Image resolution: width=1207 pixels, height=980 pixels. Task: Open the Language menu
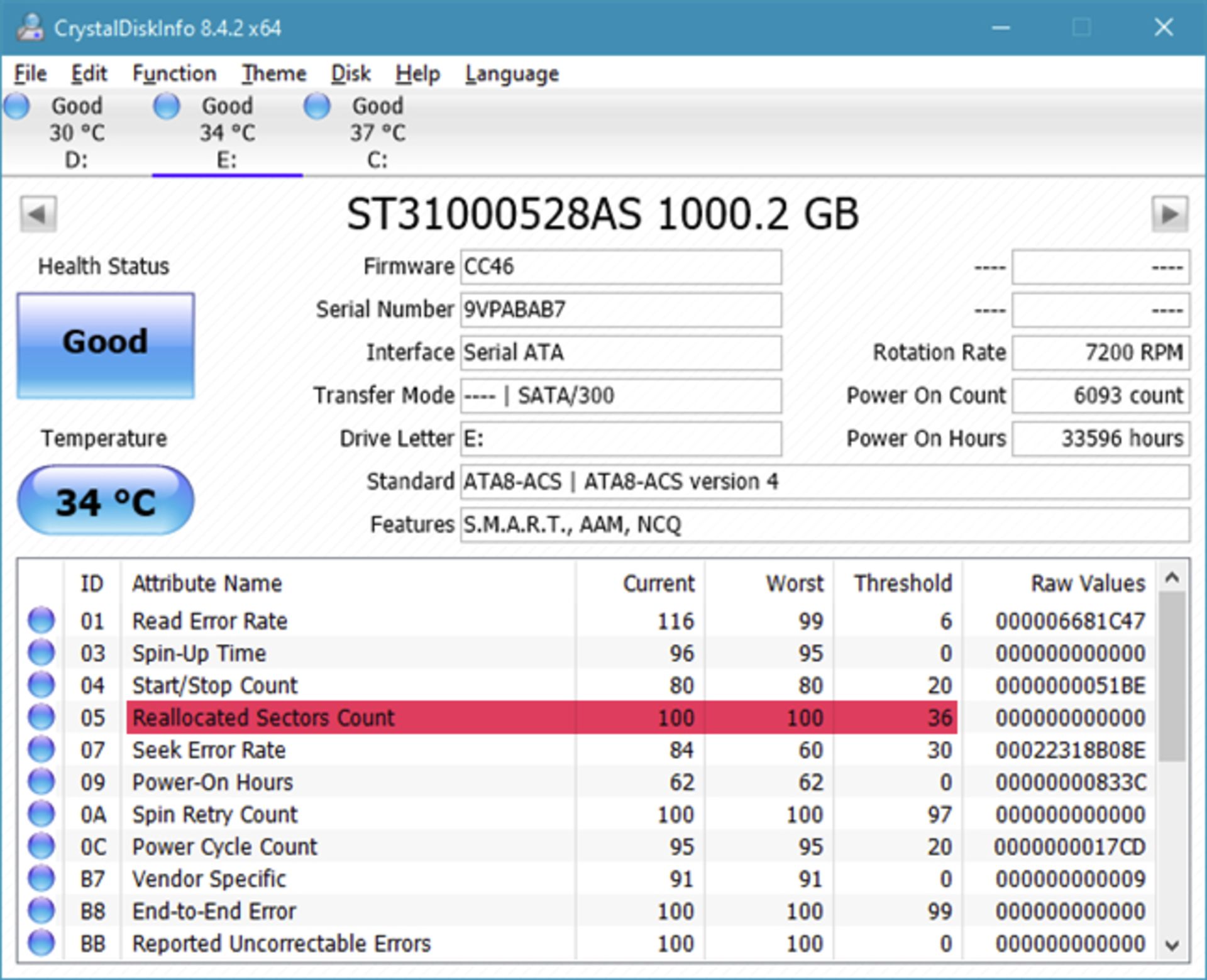(x=512, y=74)
